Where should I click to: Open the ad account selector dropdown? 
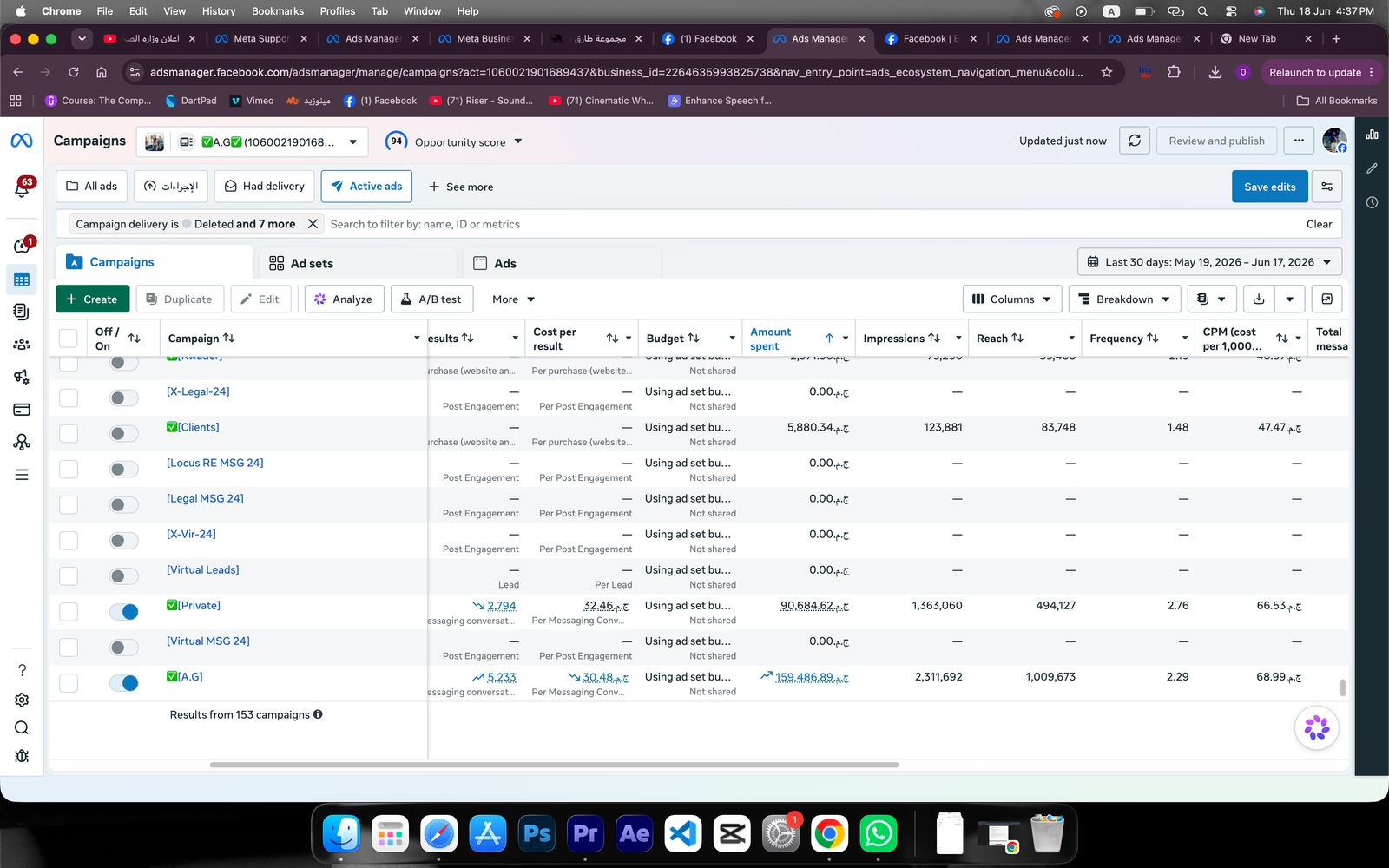click(x=253, y=141)
